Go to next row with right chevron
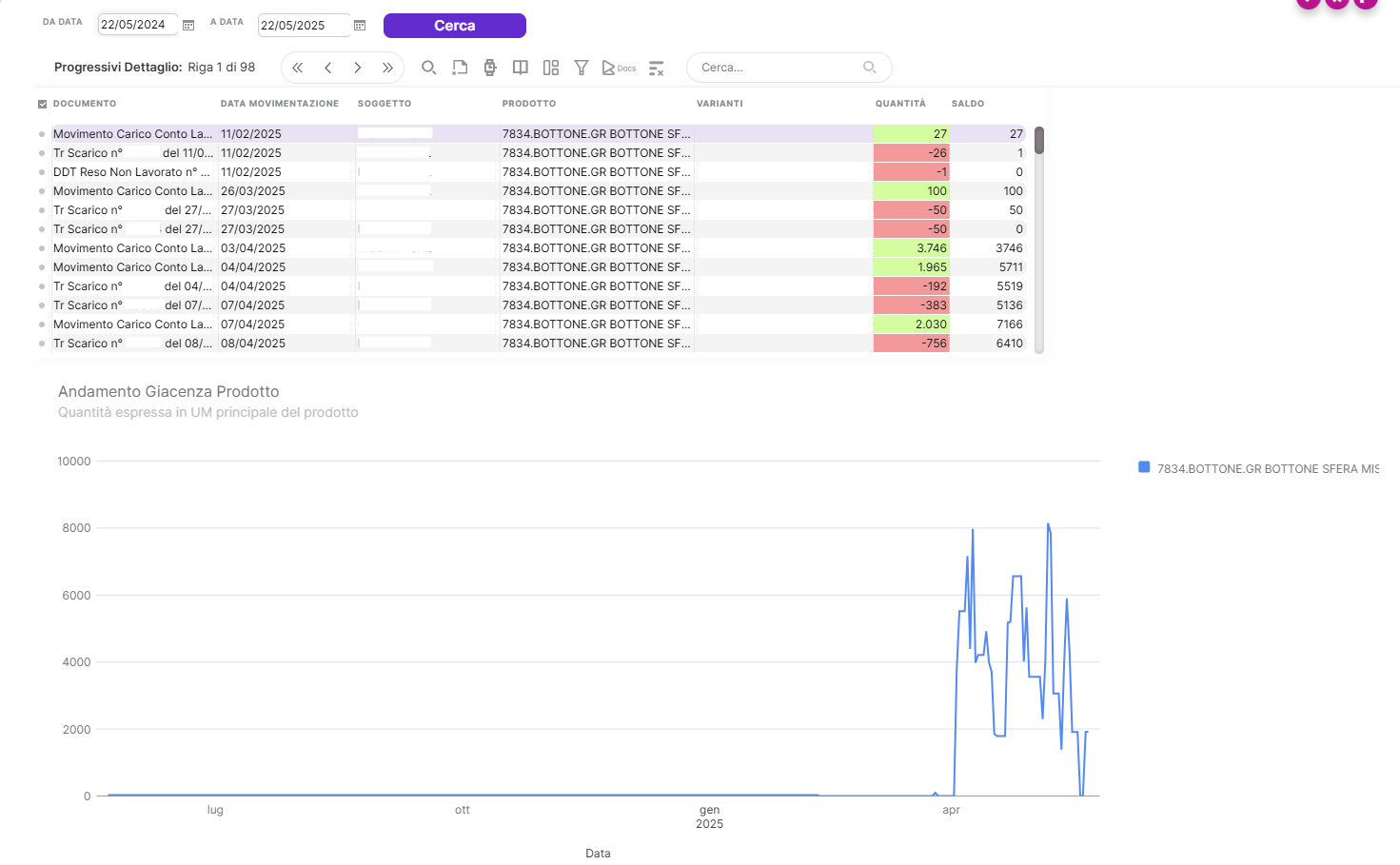Screen dimensions: 1400x865 (x=357, y=68)
